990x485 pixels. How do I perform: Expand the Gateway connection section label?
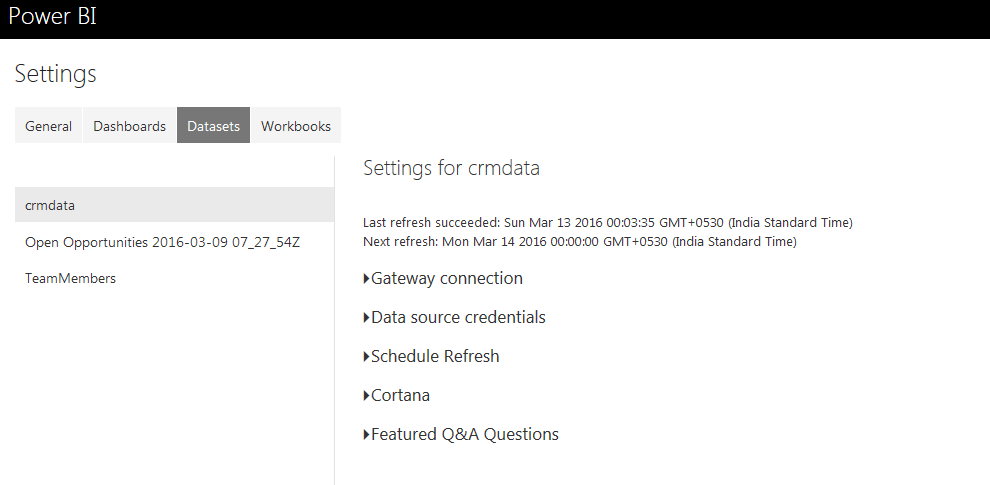click(447, 279)
